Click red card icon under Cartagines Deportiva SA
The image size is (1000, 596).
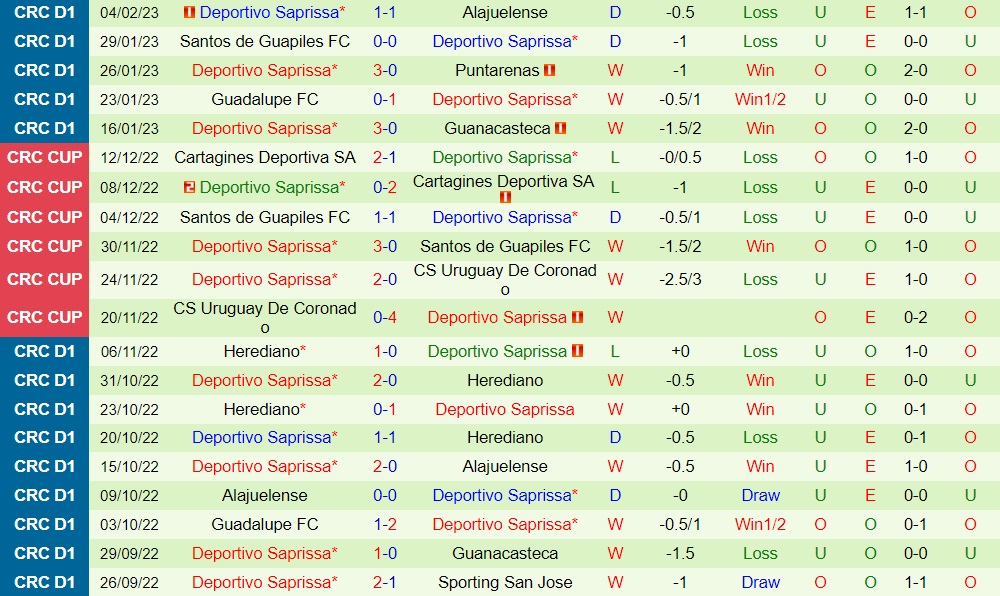tap(505, 197)
